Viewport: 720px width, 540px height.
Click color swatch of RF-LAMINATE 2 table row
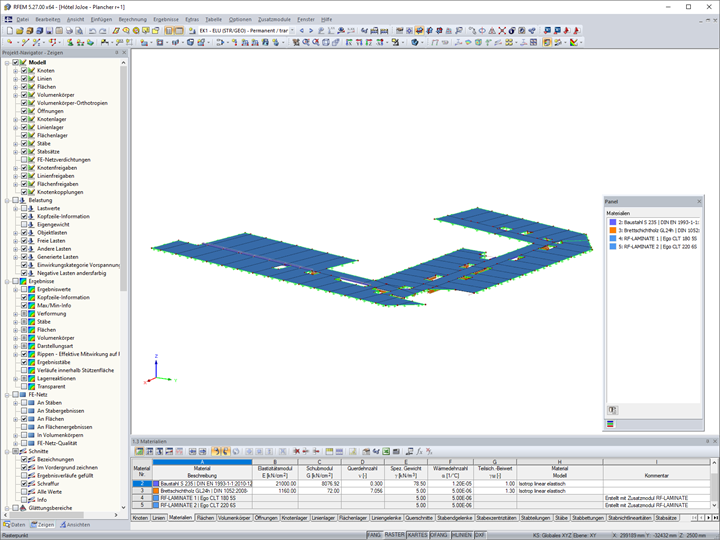pyautogui.click(x=156, y=505)
